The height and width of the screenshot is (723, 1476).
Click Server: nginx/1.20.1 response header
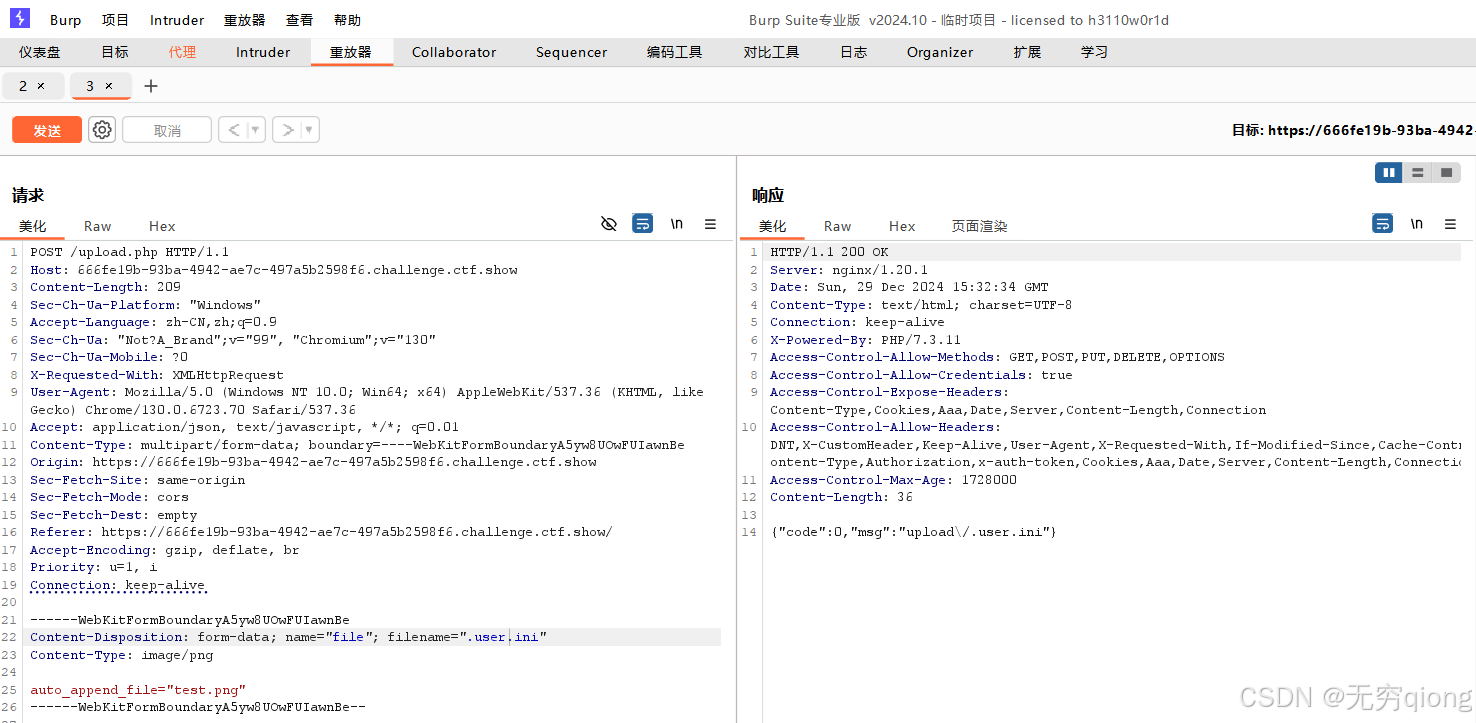point(849,270)
